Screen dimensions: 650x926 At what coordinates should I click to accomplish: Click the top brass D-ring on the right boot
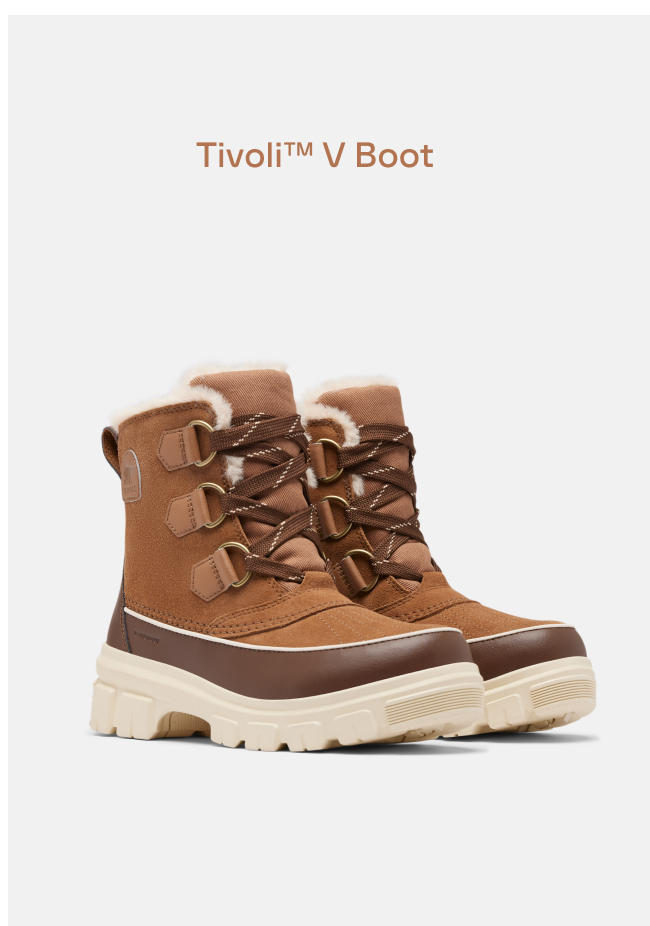pyautogui.click(x=330, y=459)
